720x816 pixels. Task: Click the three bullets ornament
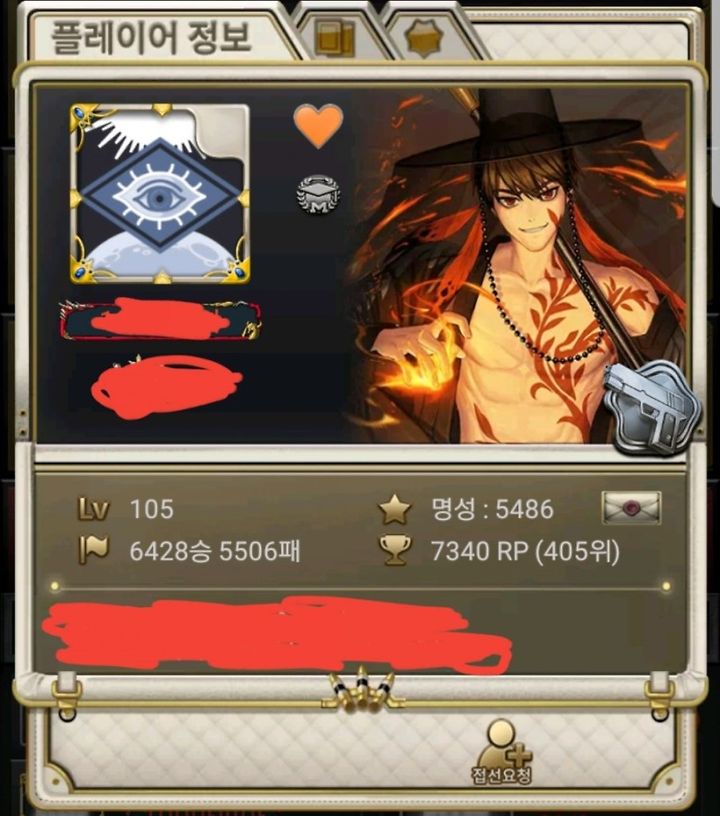(363, 691)
